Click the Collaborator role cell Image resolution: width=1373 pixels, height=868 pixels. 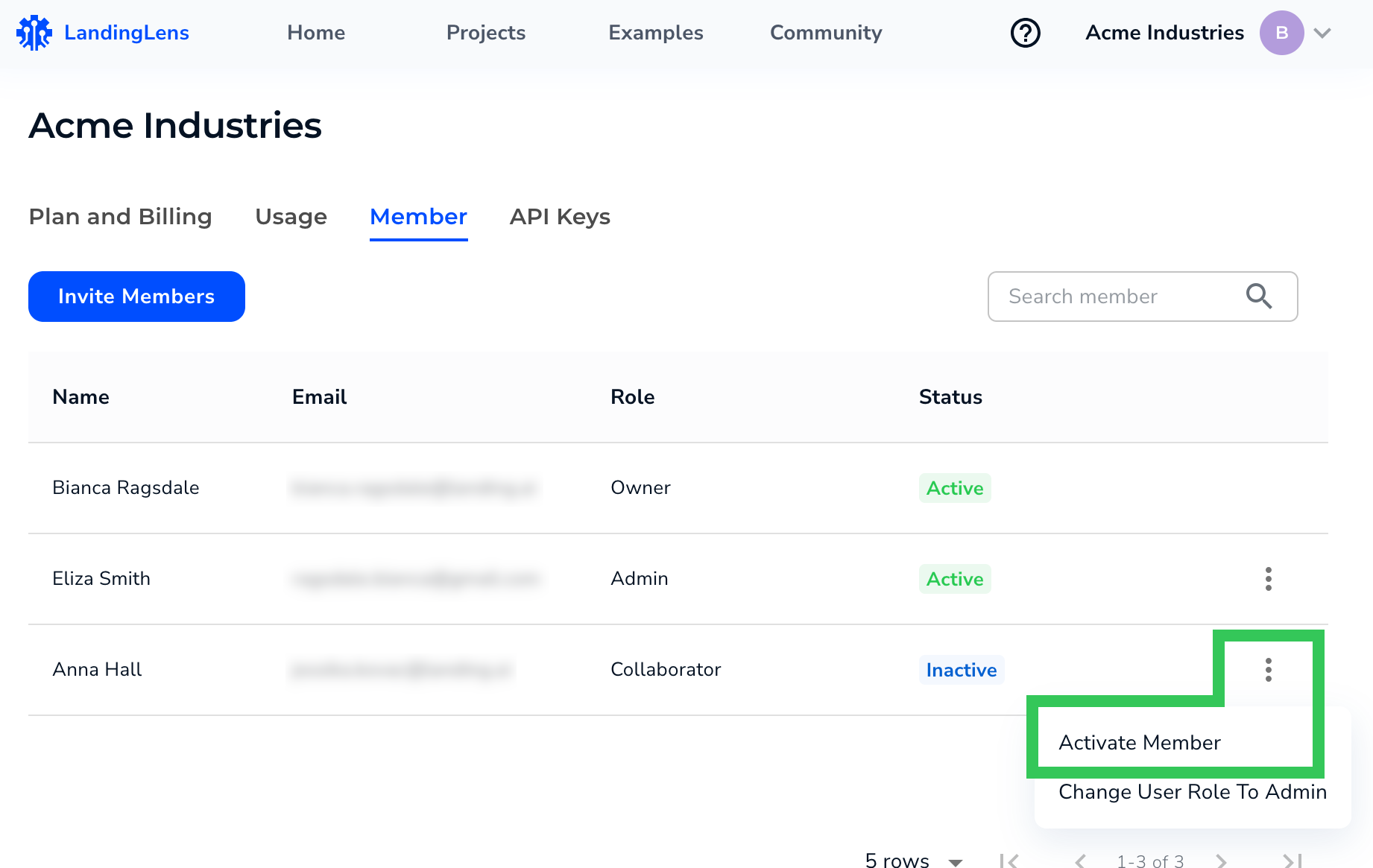[666, 670]
